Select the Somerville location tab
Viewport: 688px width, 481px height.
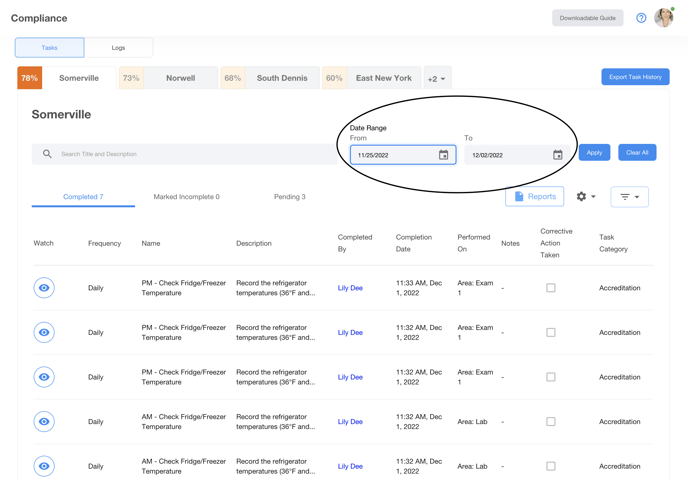[x=79, y=78]
